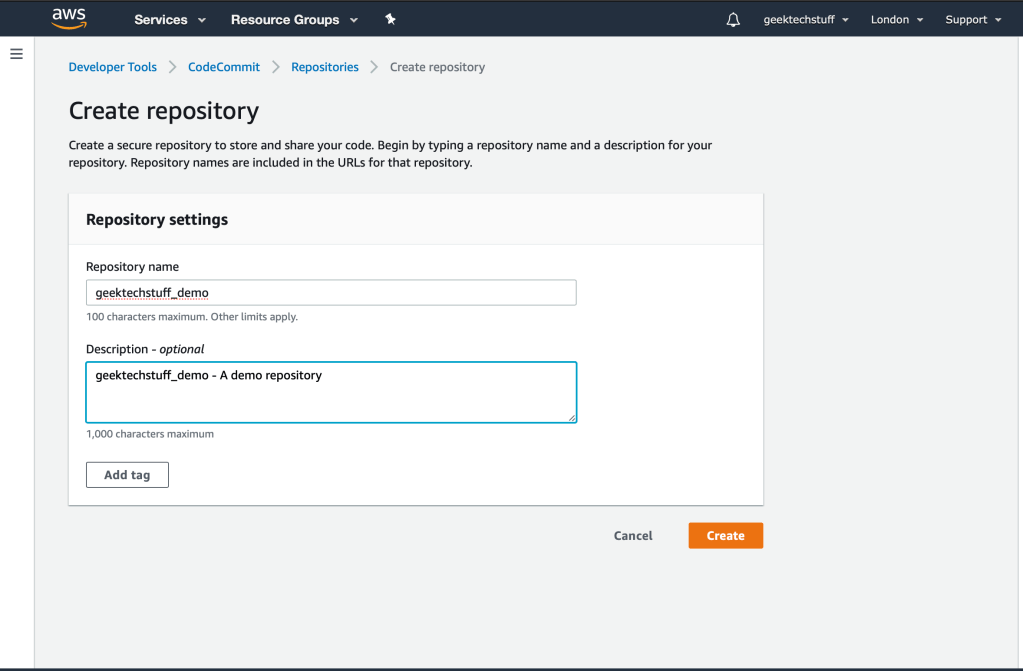Cancel repository creation
Viewport: 1023px width, 671px height.
[x=632, y=535]
